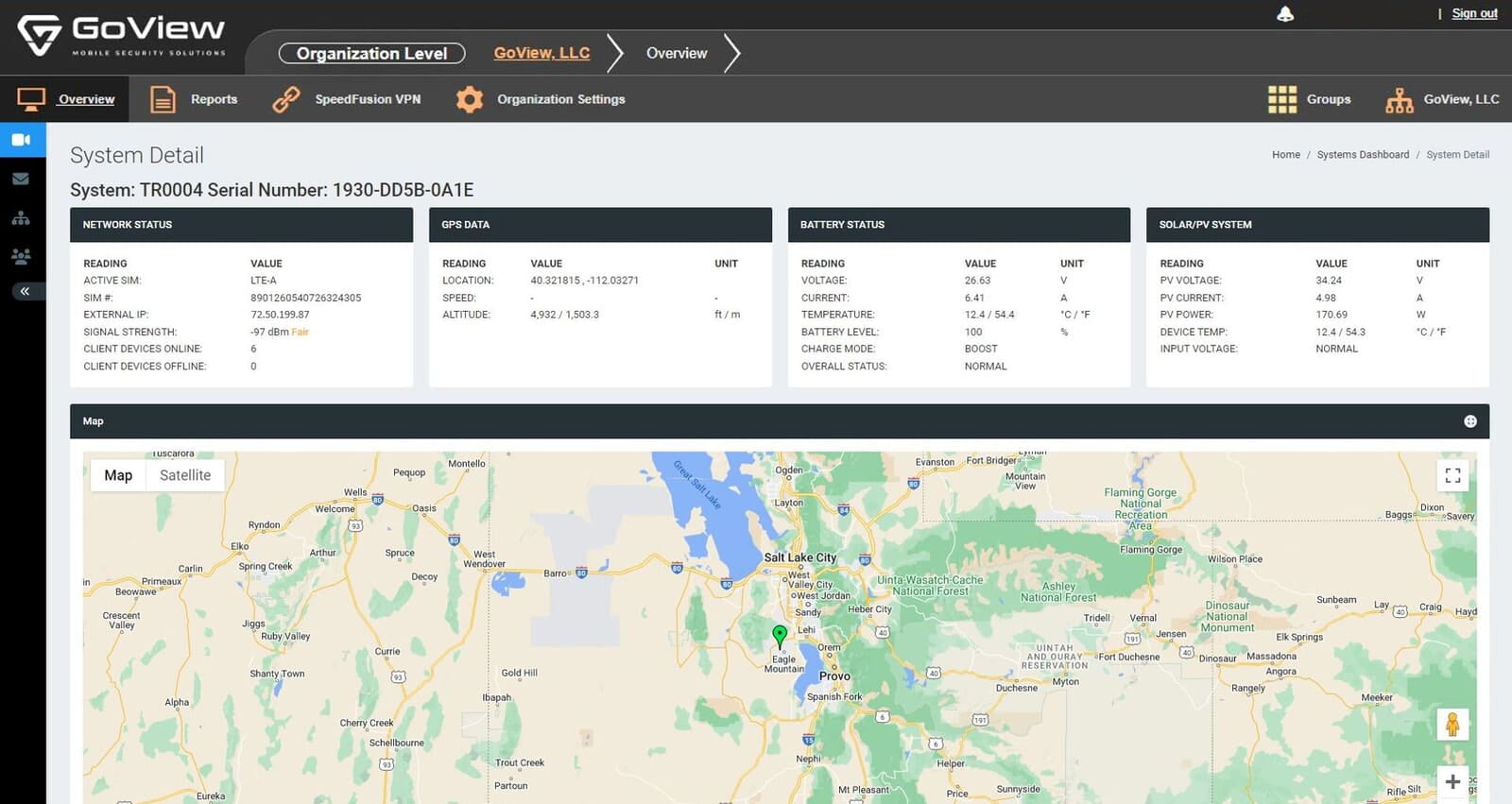
Task: Go to Home breadcrumb
Action: click(1286, 155)
